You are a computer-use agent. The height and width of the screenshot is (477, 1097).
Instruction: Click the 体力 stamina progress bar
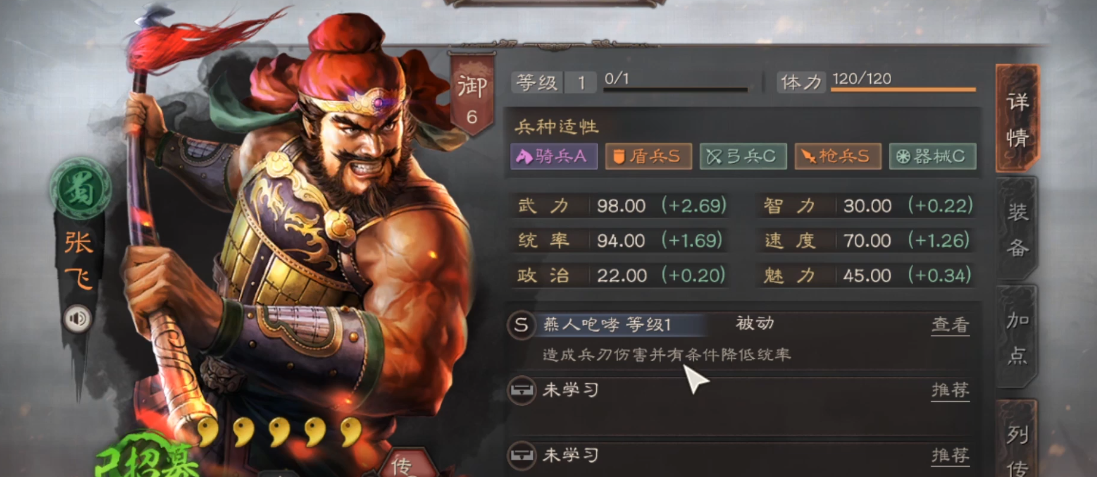[x=903, y=90]
